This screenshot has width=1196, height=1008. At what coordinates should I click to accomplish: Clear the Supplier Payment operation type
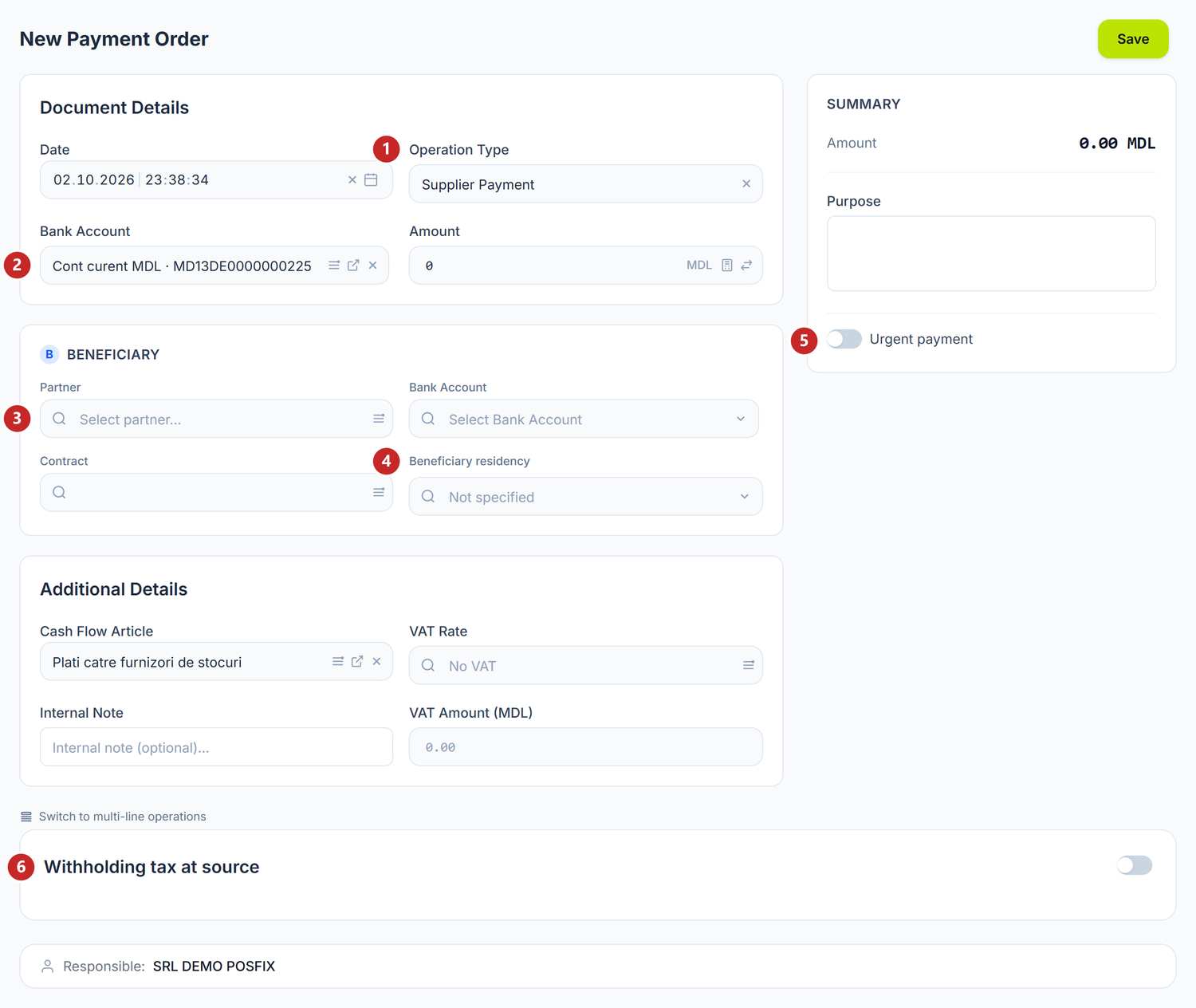tap(746, 184)
